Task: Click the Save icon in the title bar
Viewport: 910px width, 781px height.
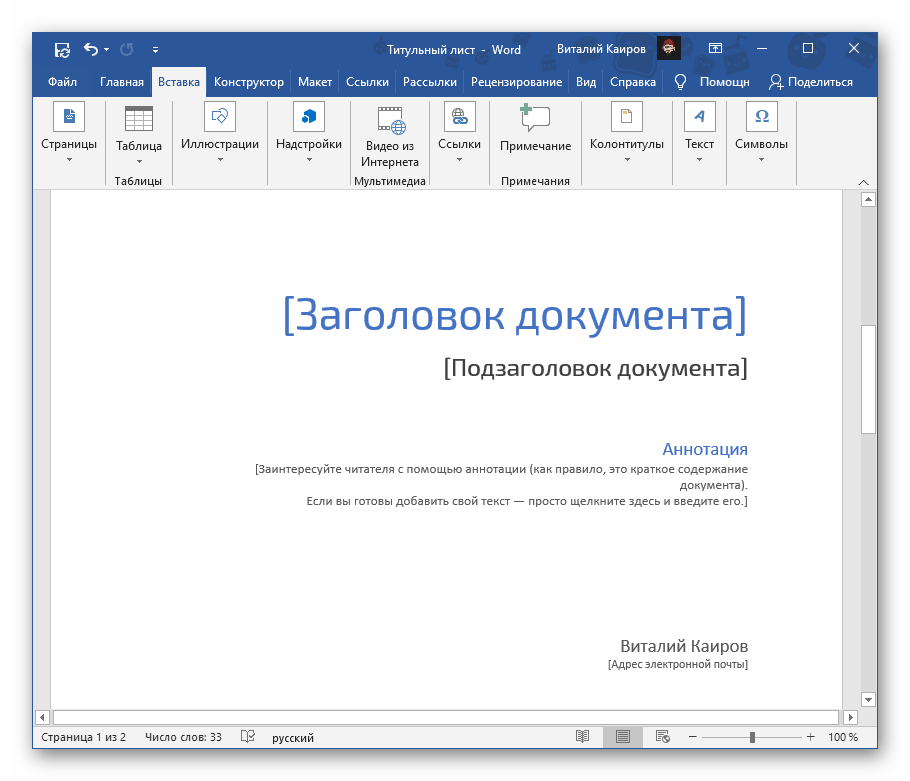Action: click(62, 49)
